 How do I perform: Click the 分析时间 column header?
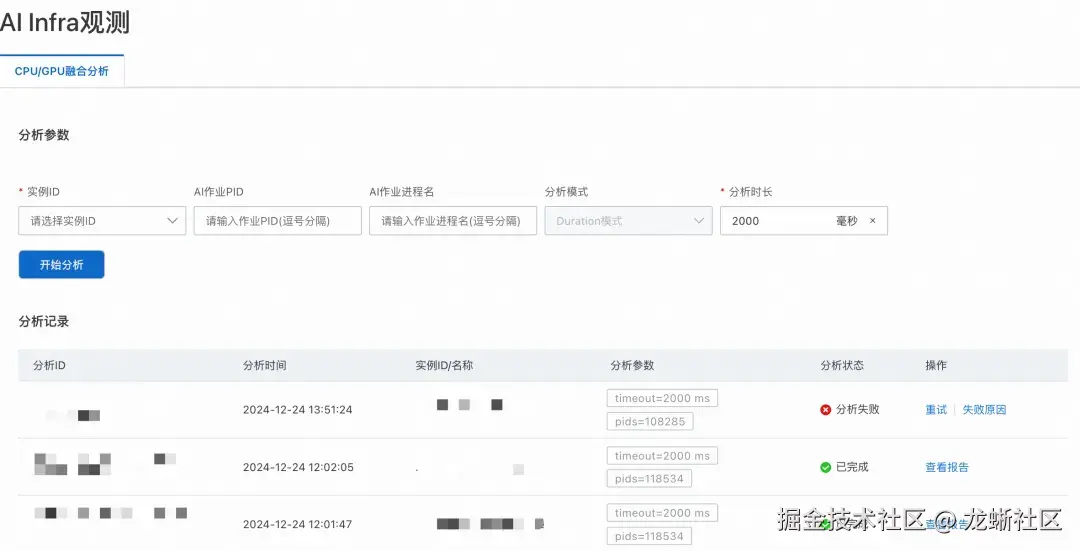tap(264, 365)
